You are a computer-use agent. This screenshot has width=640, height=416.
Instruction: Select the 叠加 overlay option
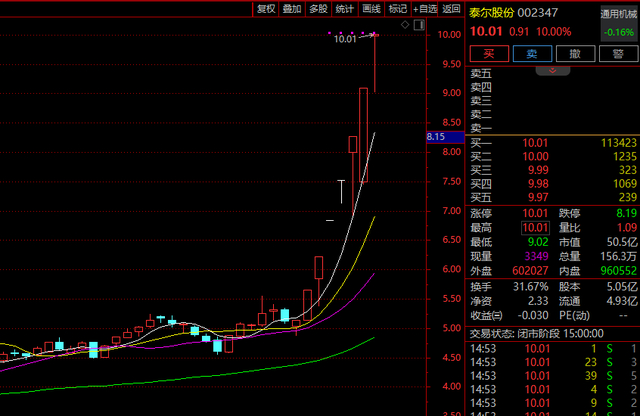pos(292,9)
